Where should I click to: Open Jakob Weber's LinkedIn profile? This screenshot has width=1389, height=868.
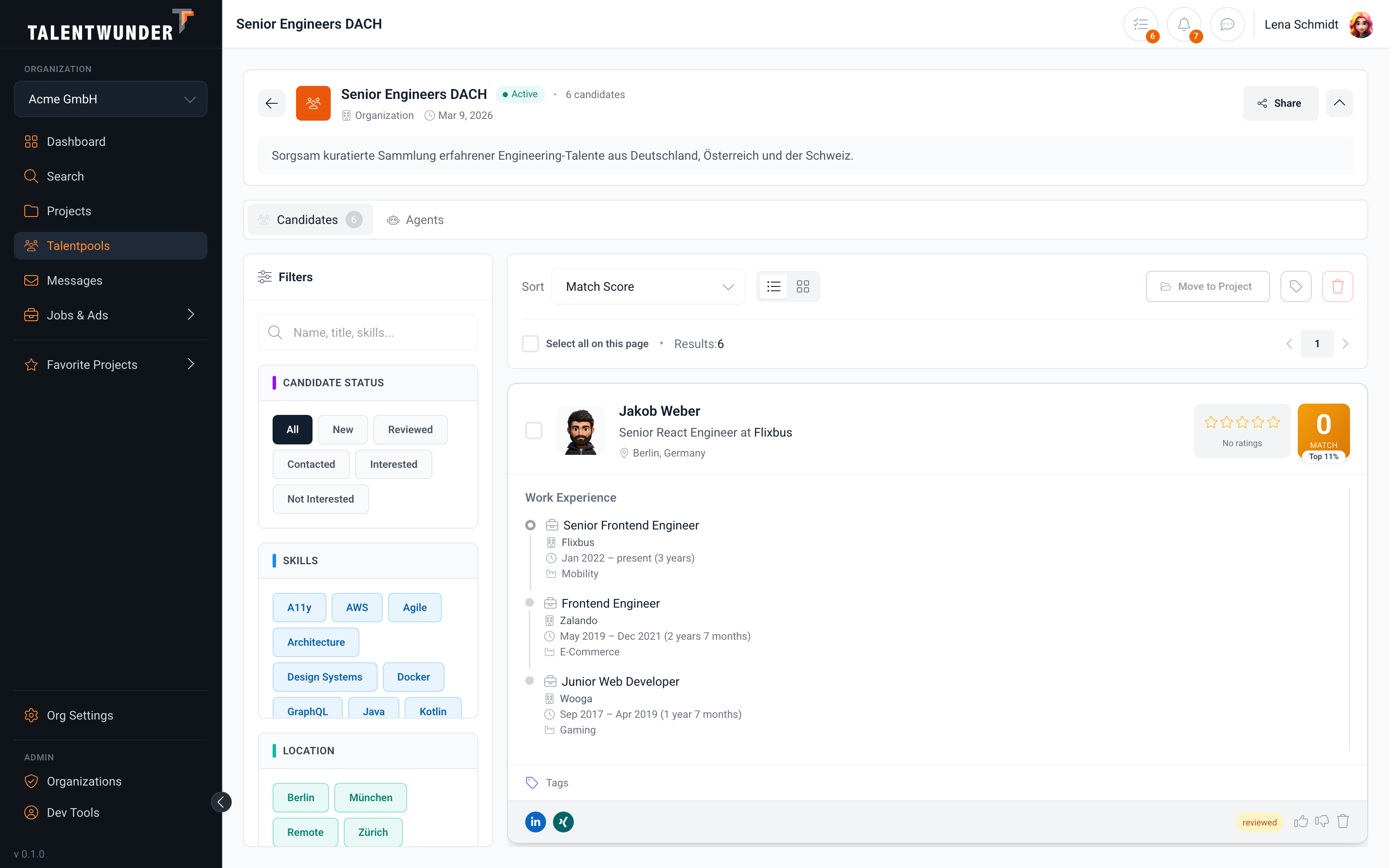pos(536,822)
